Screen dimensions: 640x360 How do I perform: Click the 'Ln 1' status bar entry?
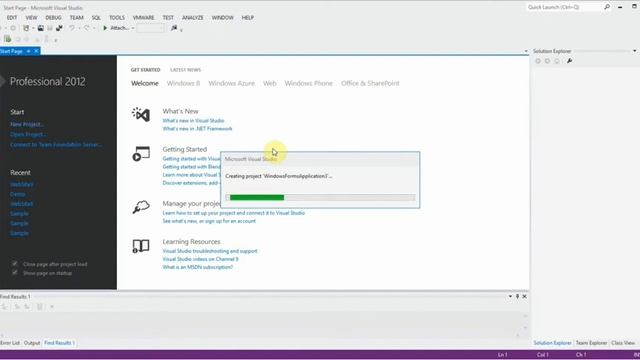[x=502, y=354]
